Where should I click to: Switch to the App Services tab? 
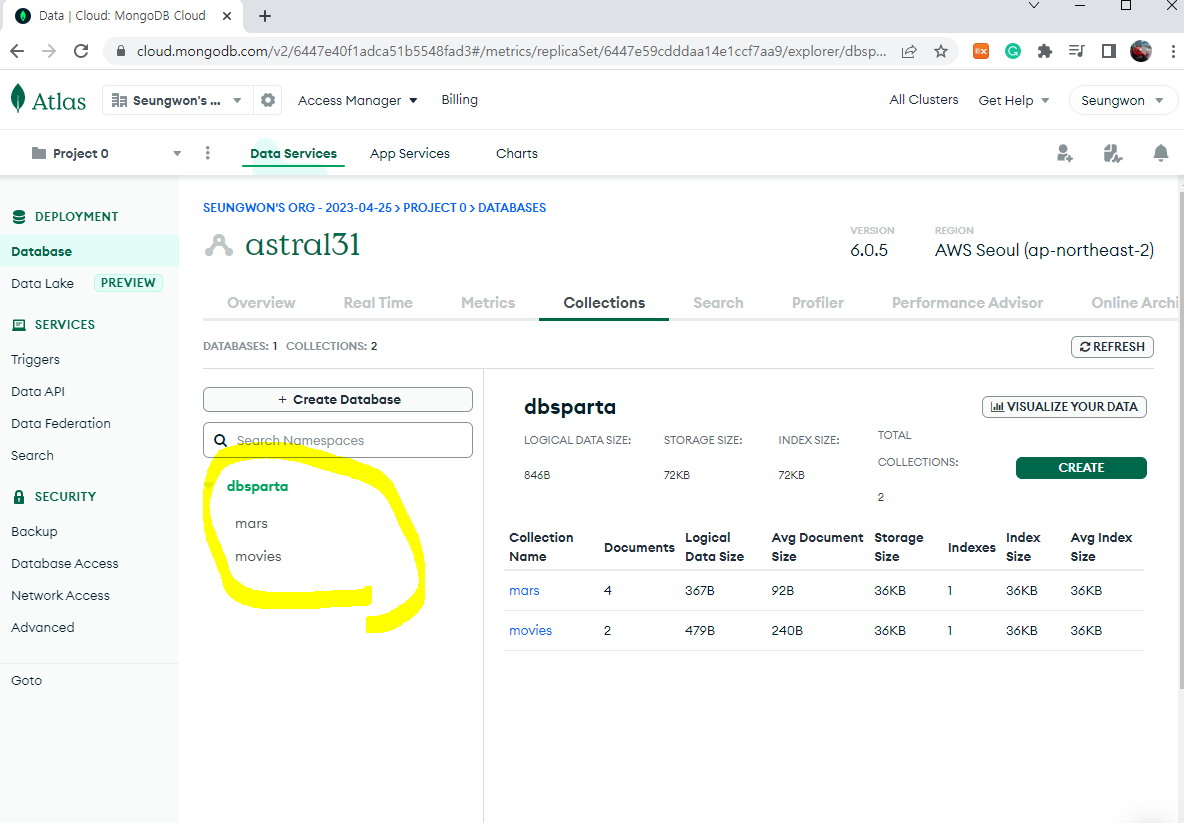coord(410,153)
